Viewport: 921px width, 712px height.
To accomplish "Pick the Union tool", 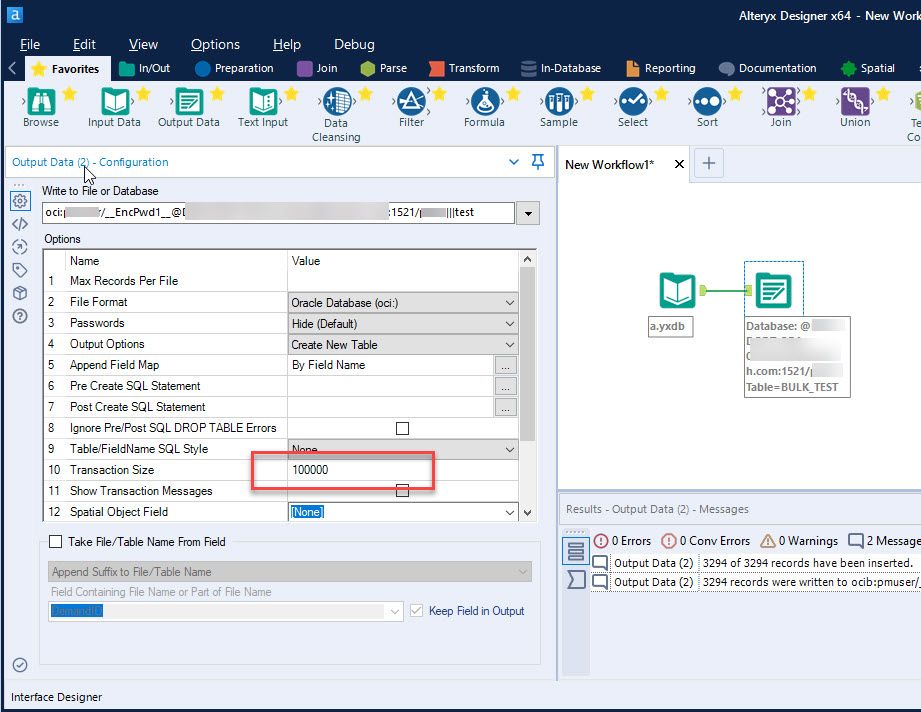I will pyautogui.click(x=855, y=102).
